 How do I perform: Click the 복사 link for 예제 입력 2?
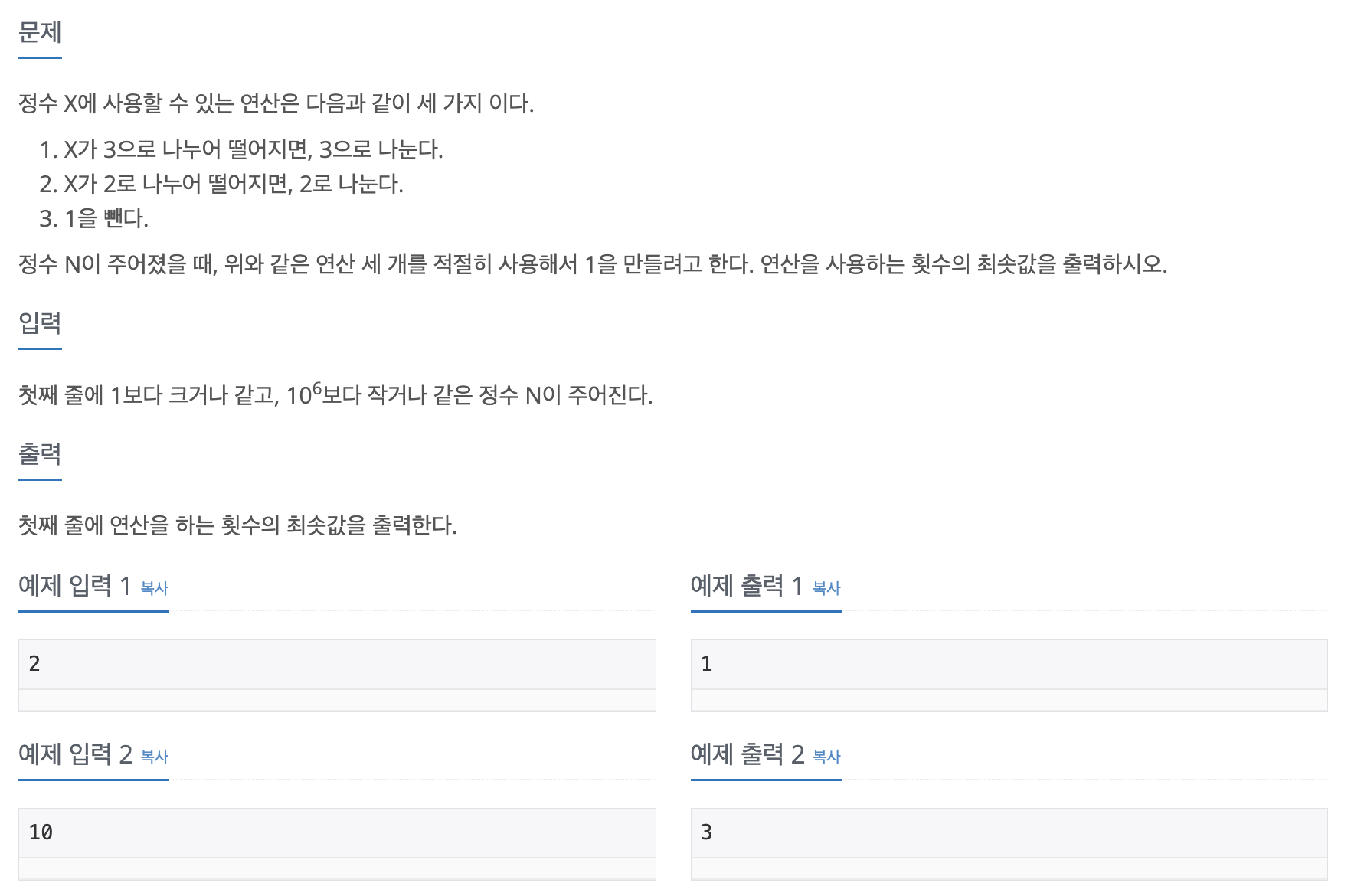tap(155, 757)
